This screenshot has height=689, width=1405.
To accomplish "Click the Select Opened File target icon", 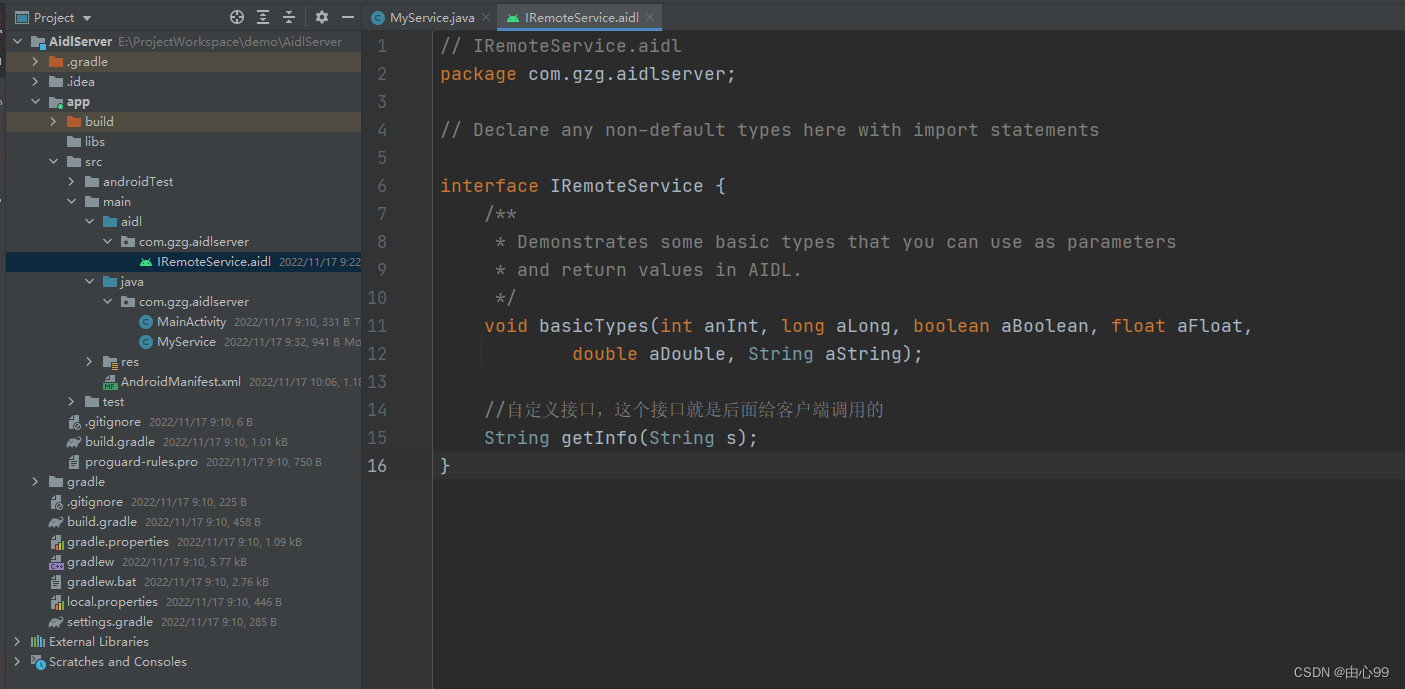I will coord(237,17).
